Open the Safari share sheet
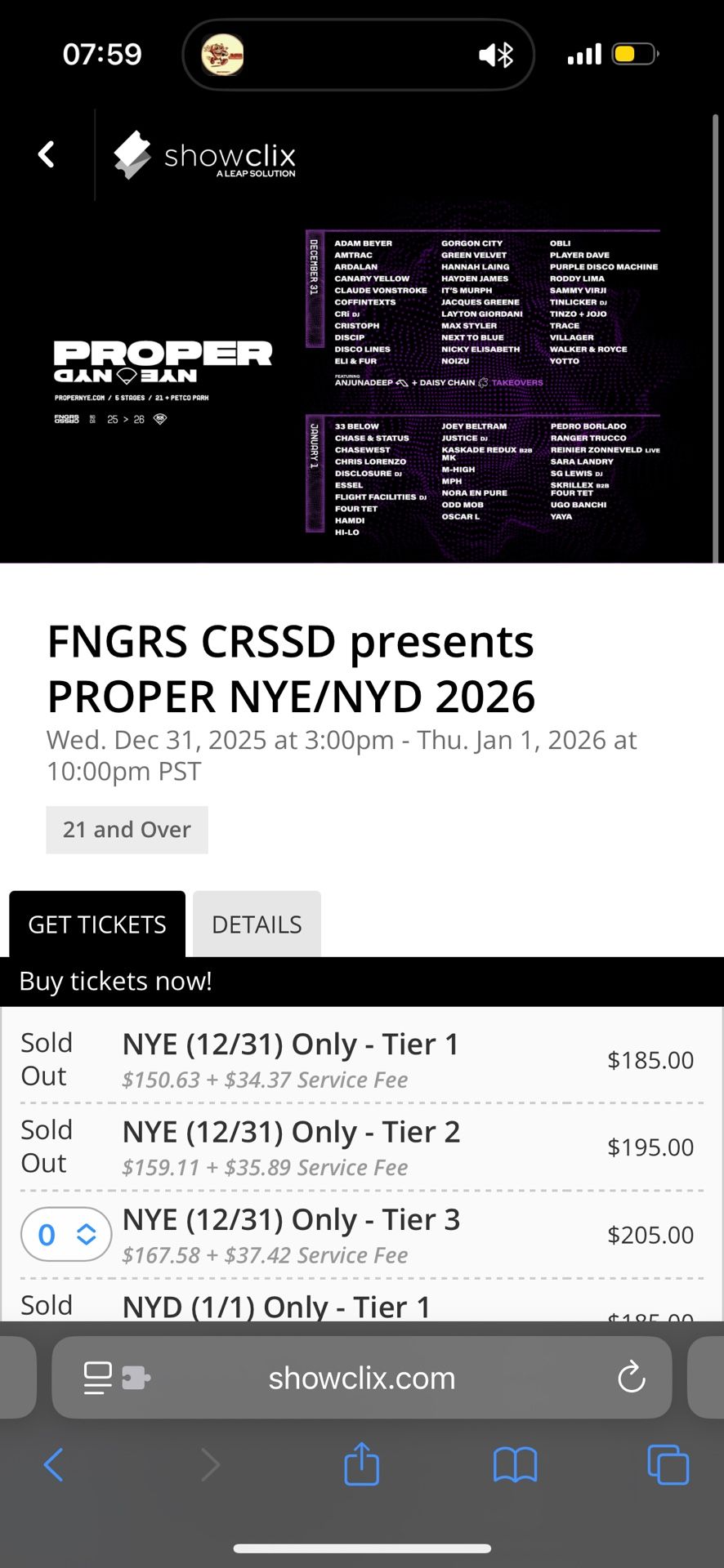724x1568 pixels. tap(361, 1463)
